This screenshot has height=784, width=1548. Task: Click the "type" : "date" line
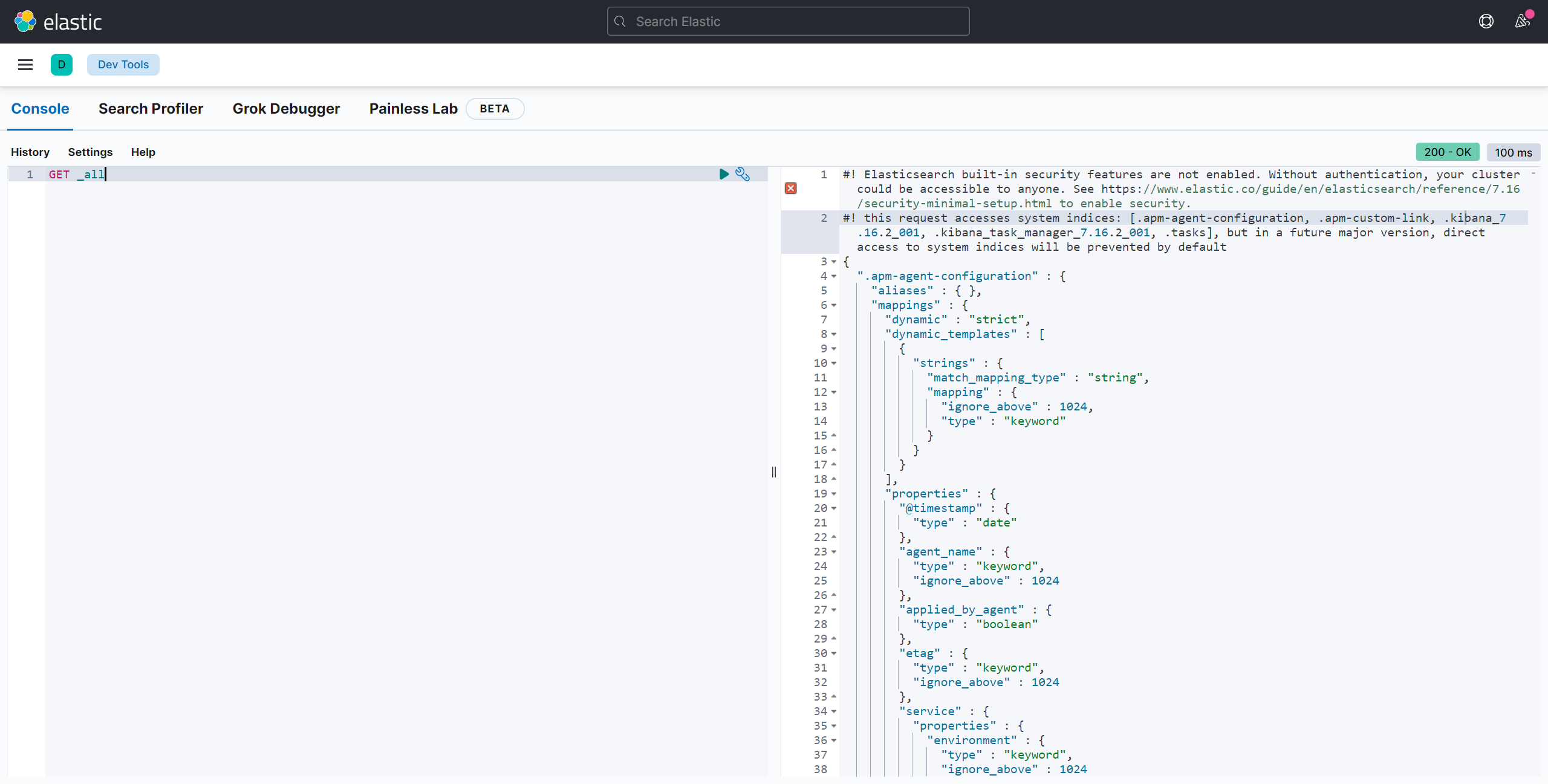[x=965, y=523]
